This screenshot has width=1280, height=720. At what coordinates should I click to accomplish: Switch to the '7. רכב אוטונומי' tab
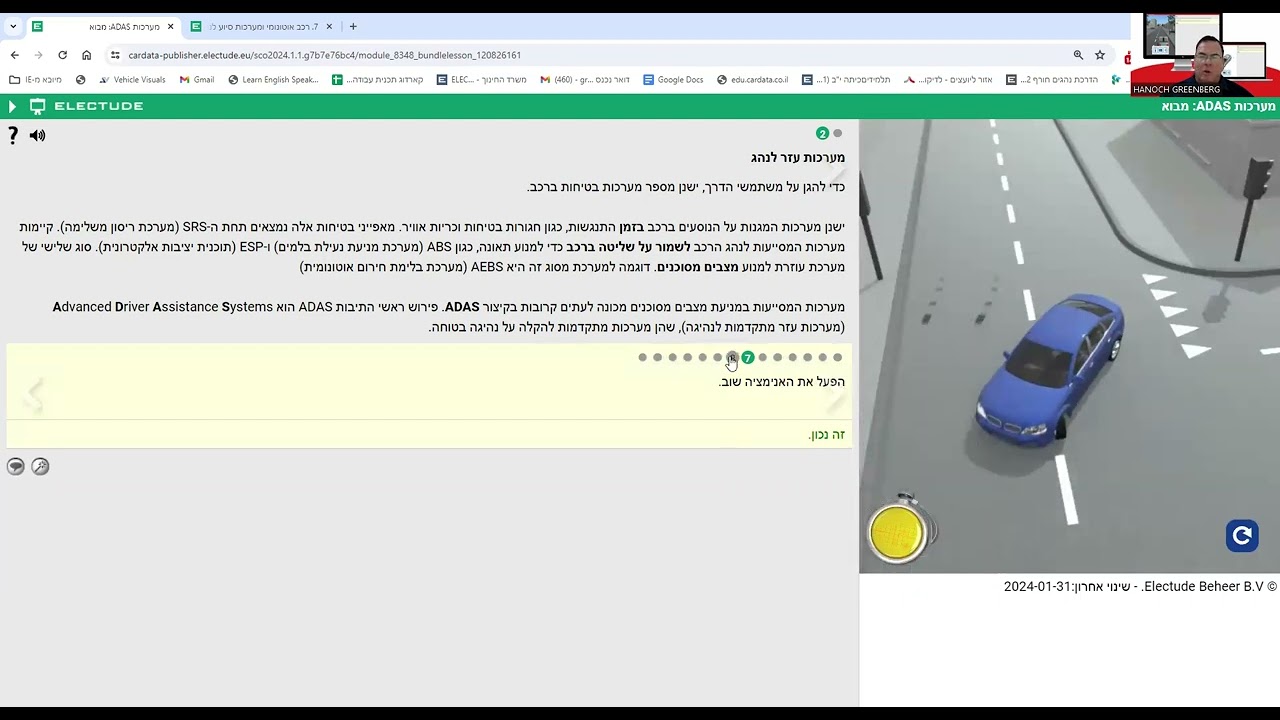[x=262, y=27]
